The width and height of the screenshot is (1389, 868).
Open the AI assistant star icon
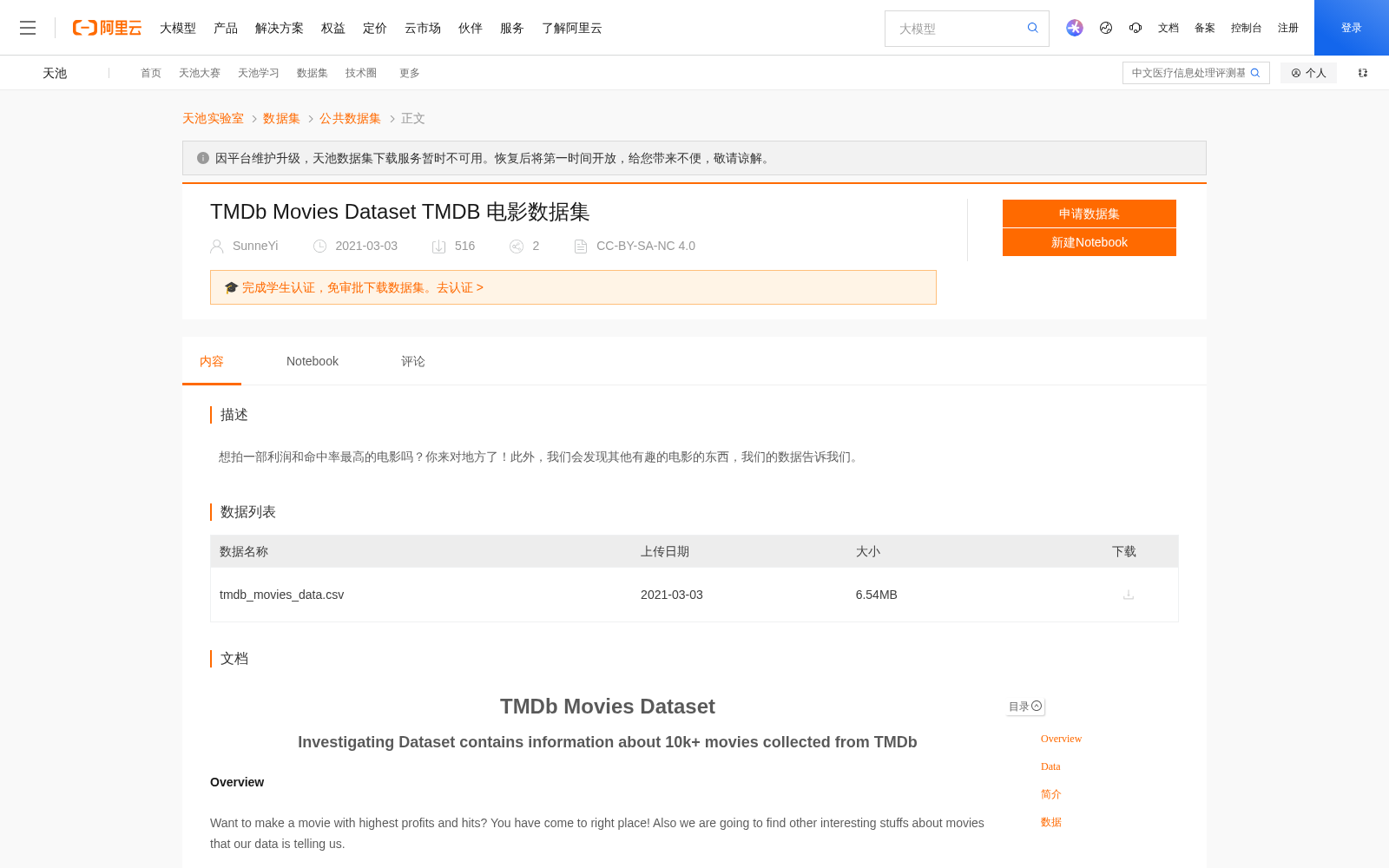tap(1075, 28)
